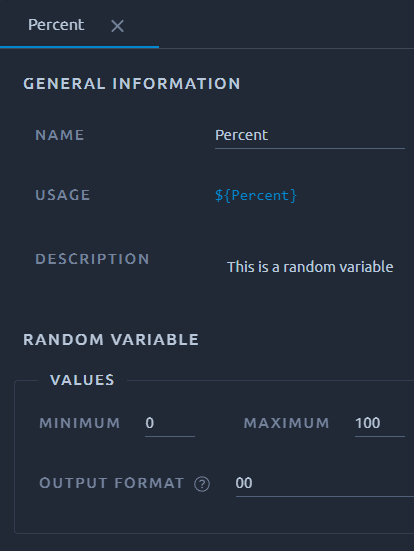
Task: Select the Percent tab label
Action: (56, 25)
